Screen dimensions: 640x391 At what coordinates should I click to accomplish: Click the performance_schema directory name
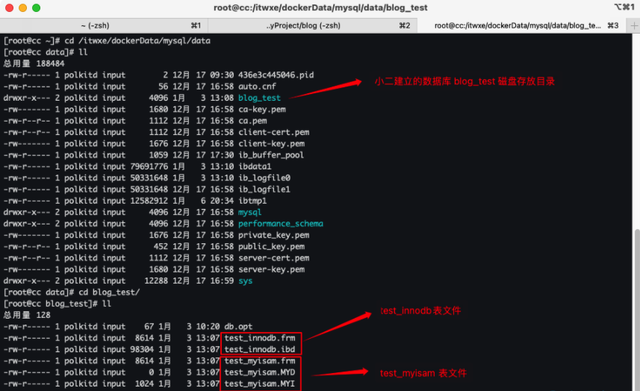click(280, 224)
